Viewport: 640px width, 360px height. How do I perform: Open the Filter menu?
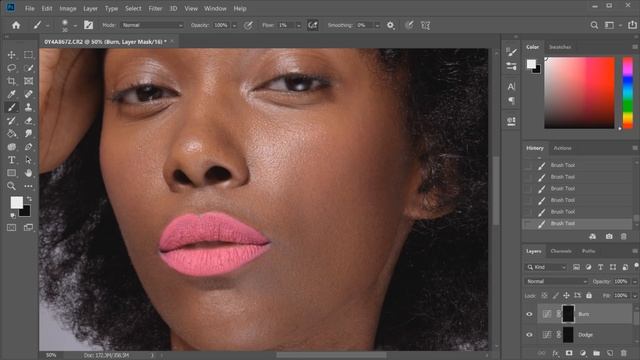pyautogui.click(x=155, y=8)
